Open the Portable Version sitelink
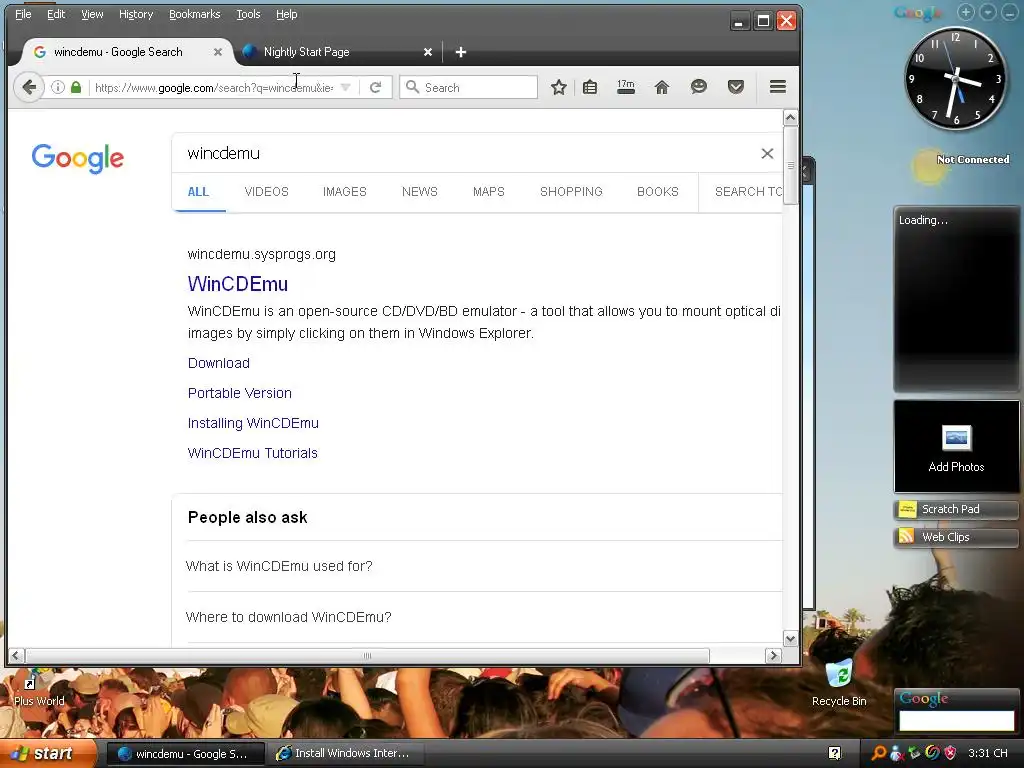The image size is (1024, 768). (240, 393)
